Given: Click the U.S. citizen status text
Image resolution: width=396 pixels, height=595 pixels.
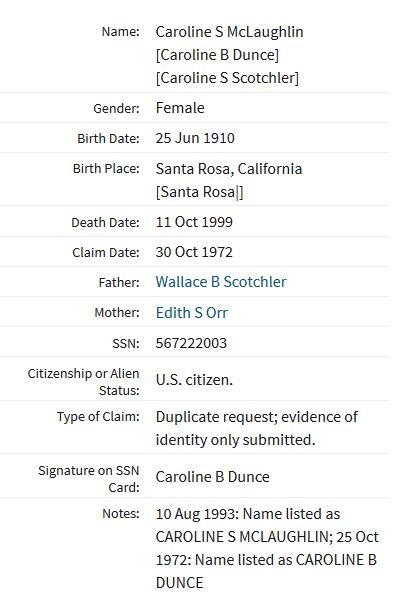Looking at the screenshot, I should (194, 379).
